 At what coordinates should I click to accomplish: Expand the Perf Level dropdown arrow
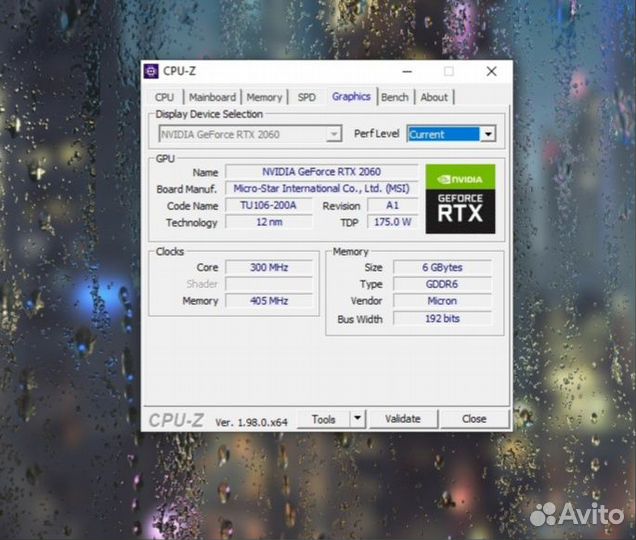488,134
